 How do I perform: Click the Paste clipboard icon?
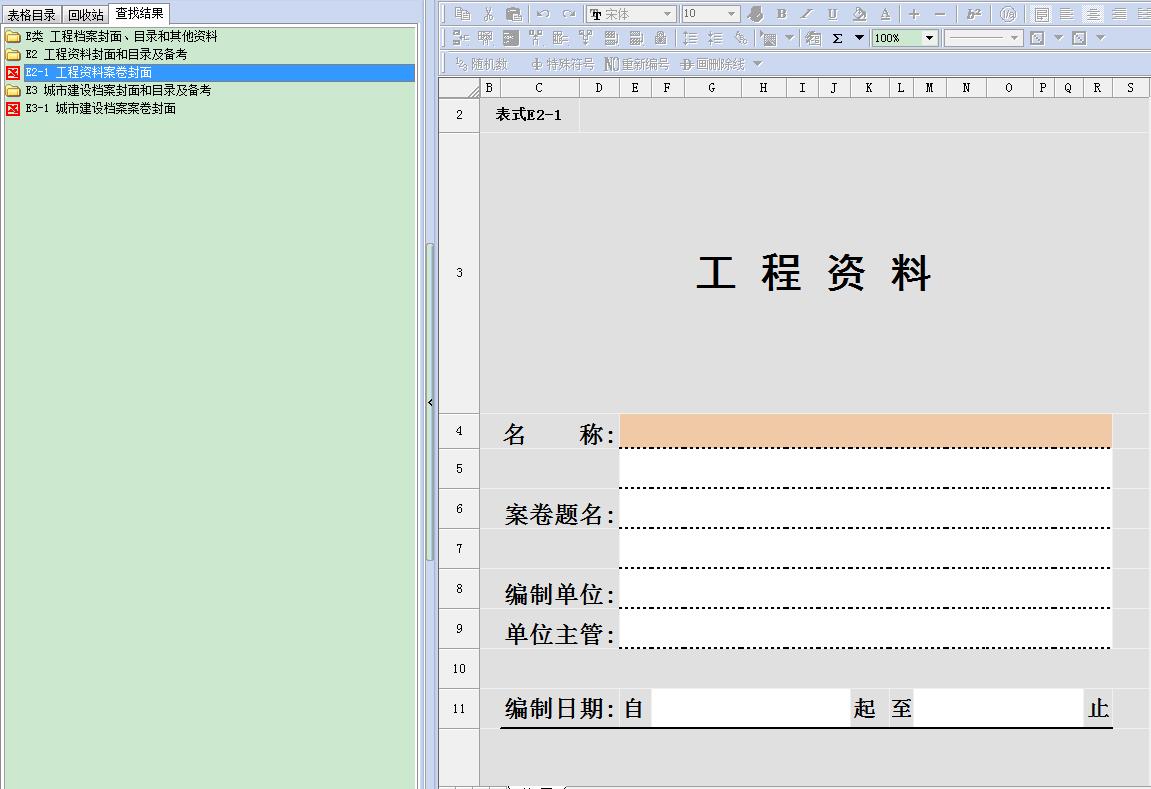pyautogui.click(x=514, y=14)
